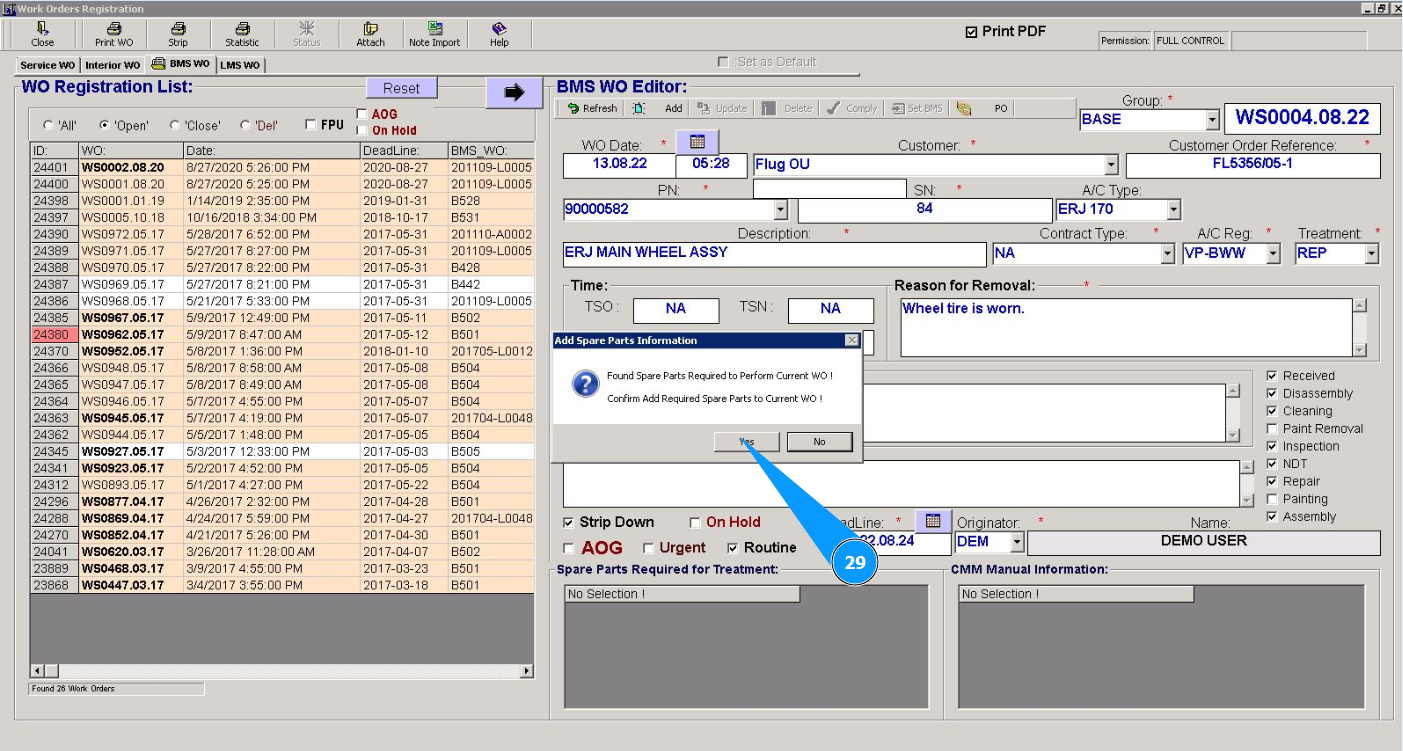Click the Print WO toolbar icon
The width and height of the screenshot is (1403, 751).
tap(113, 34)
